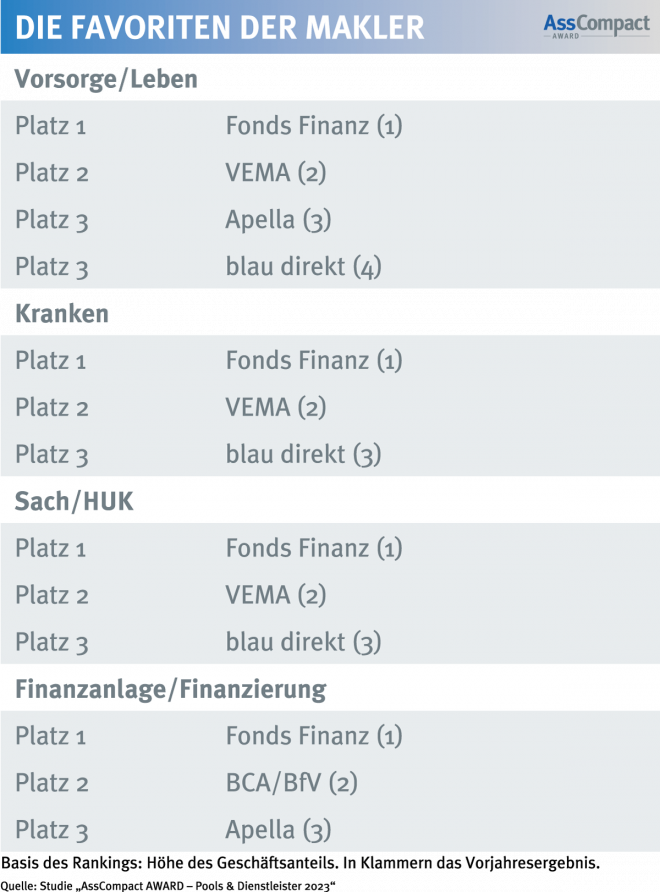This screenshot has height=892, width=660.
Task: Click the AssCompact Award logo
Action: (x=596, y=26)
